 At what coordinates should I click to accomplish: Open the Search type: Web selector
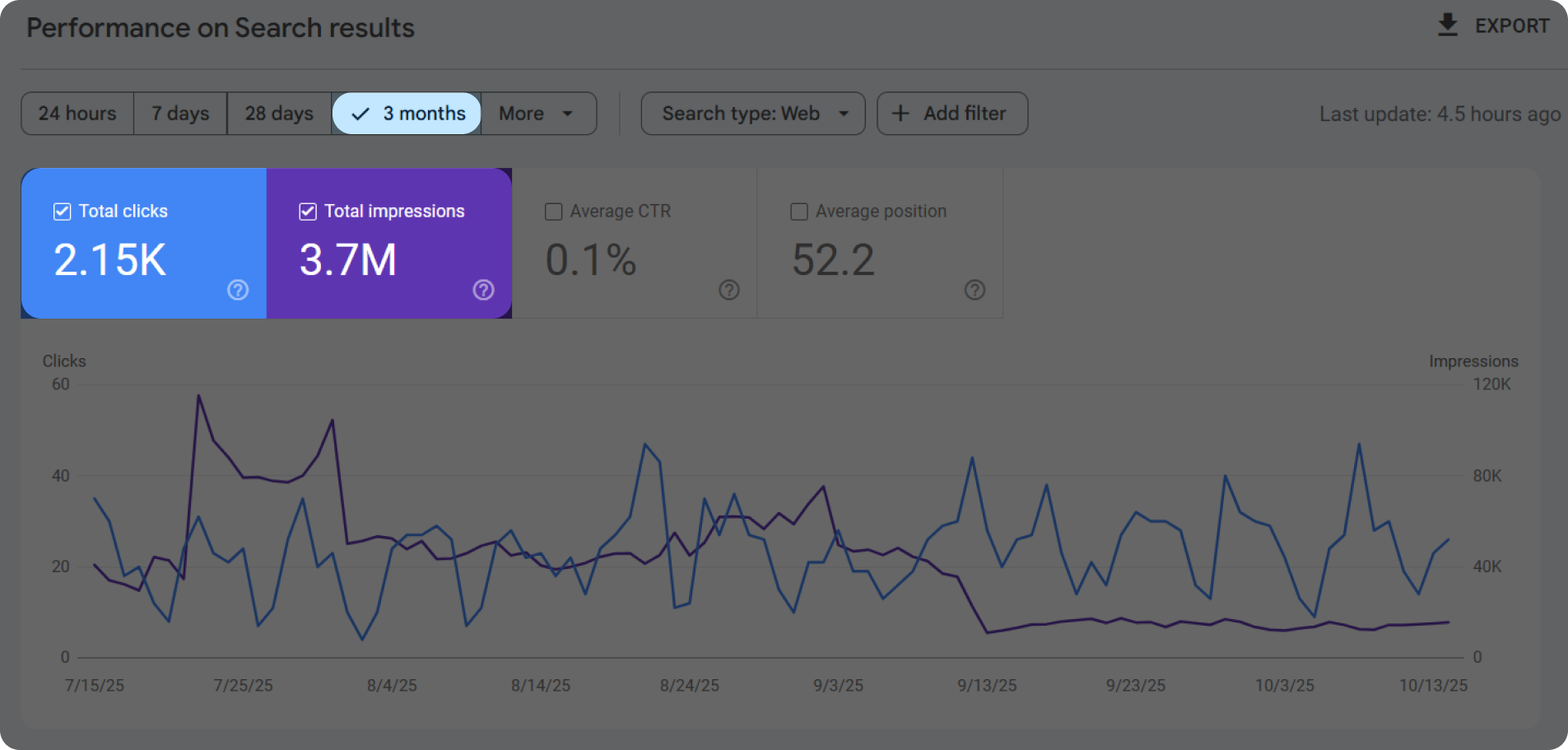point(751,113)
